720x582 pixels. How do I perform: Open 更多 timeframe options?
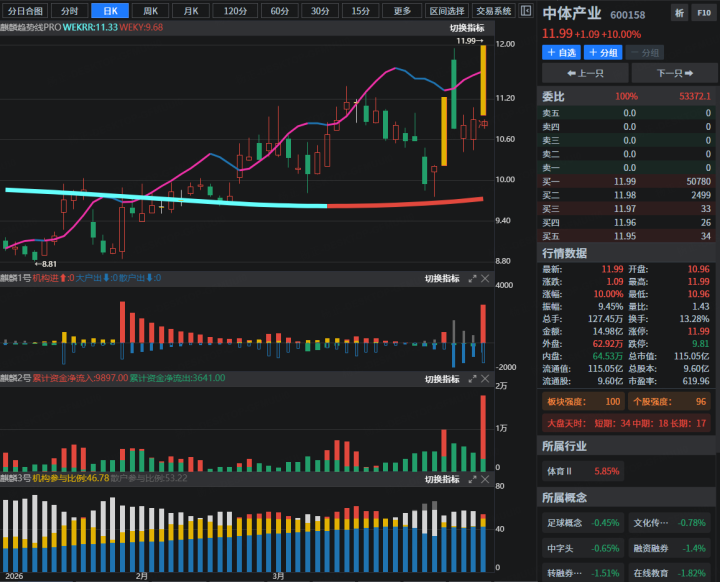click(x=402, y=11)
